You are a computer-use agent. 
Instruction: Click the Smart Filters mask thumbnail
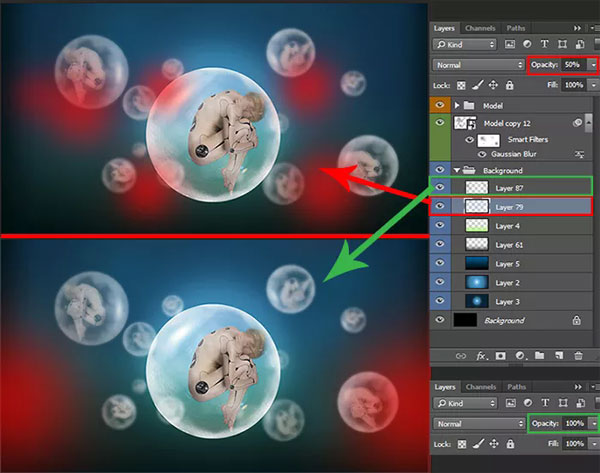(489, 140)
